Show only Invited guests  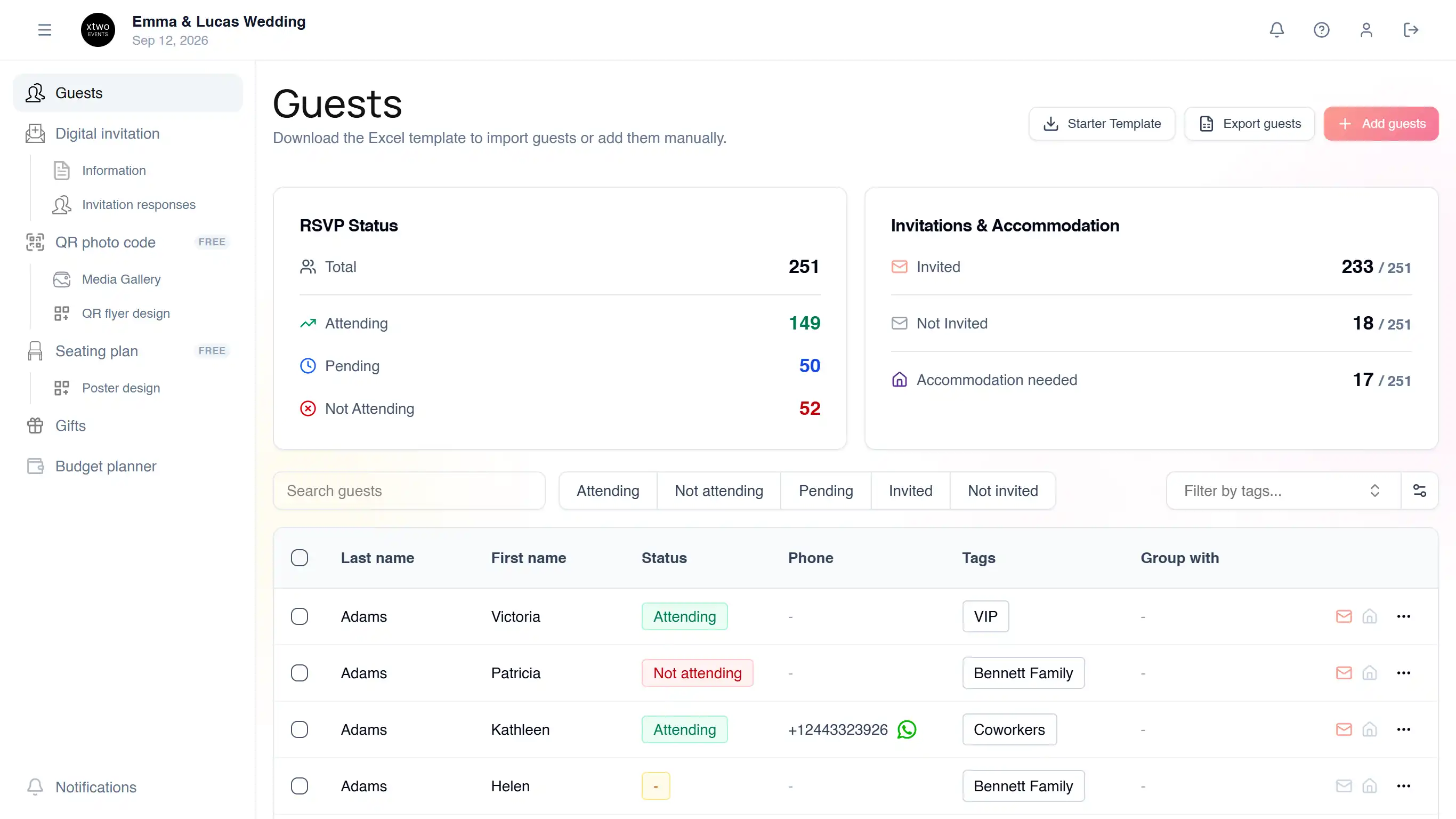910,491
